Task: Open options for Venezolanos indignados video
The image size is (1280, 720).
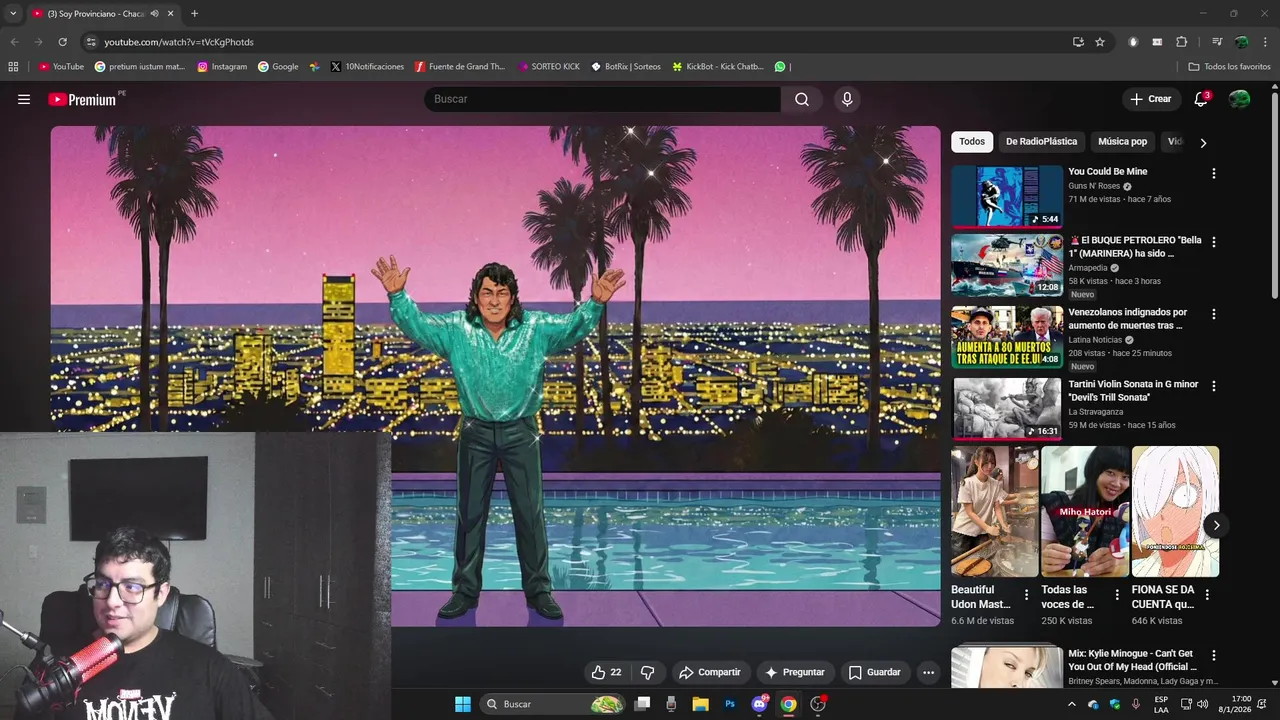Action: 1214,314
